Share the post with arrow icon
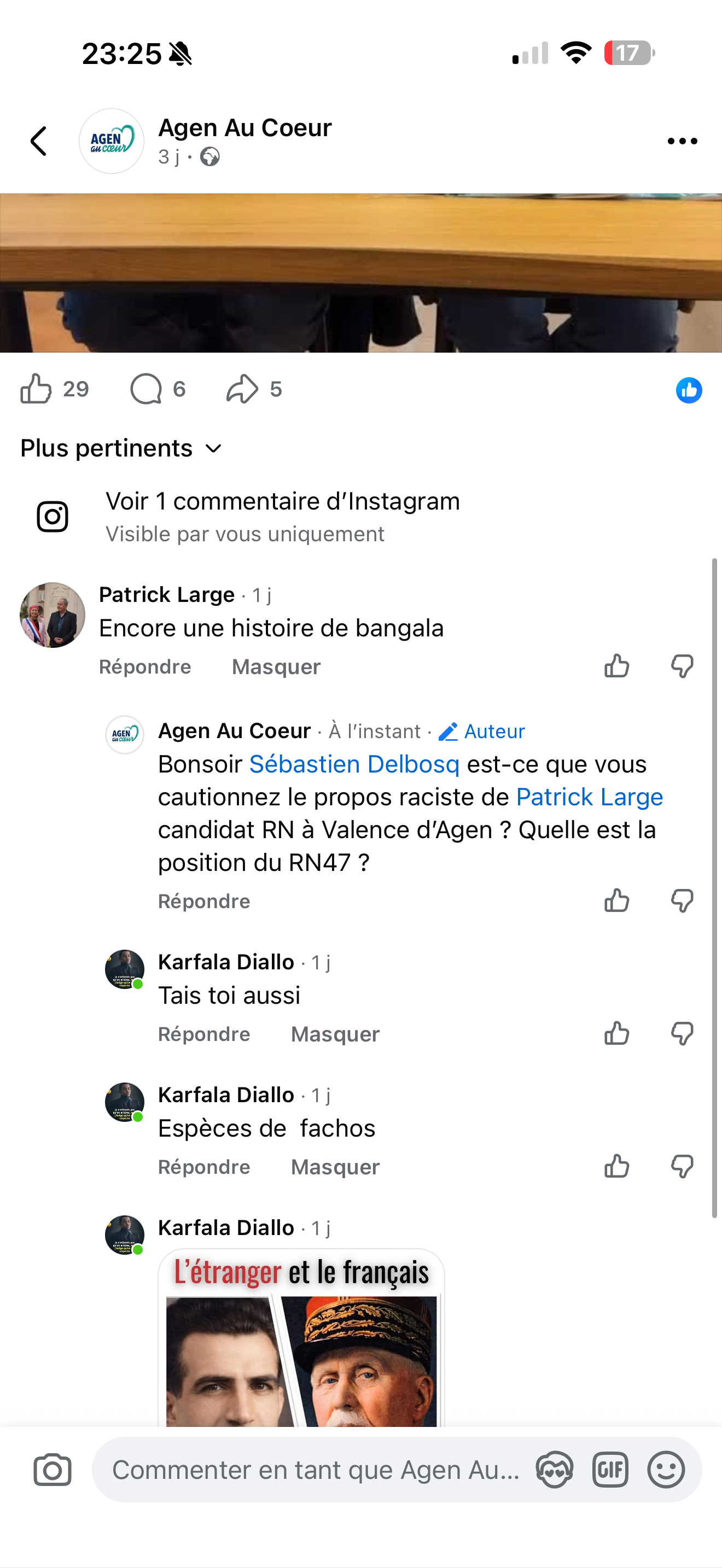722x1568 pixels. 242,389
